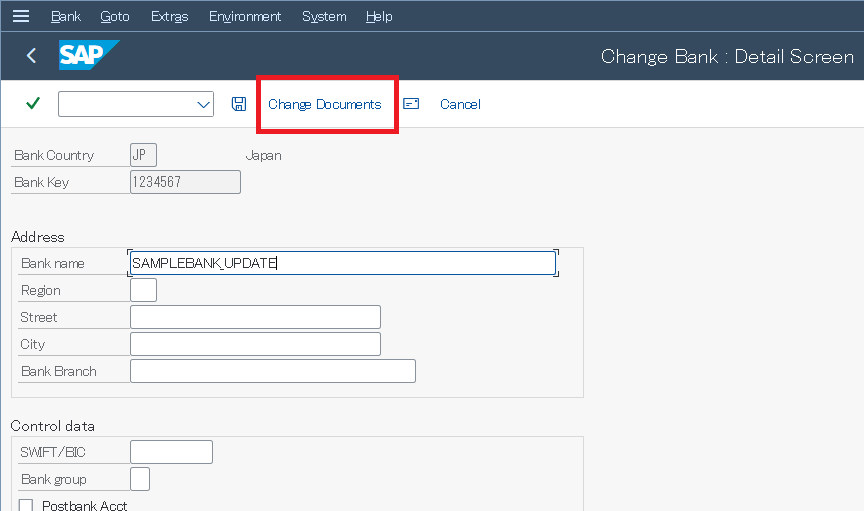This screenshot has height=511, width=864.
Task: Click the Street input field
Action: coord(255,317)
